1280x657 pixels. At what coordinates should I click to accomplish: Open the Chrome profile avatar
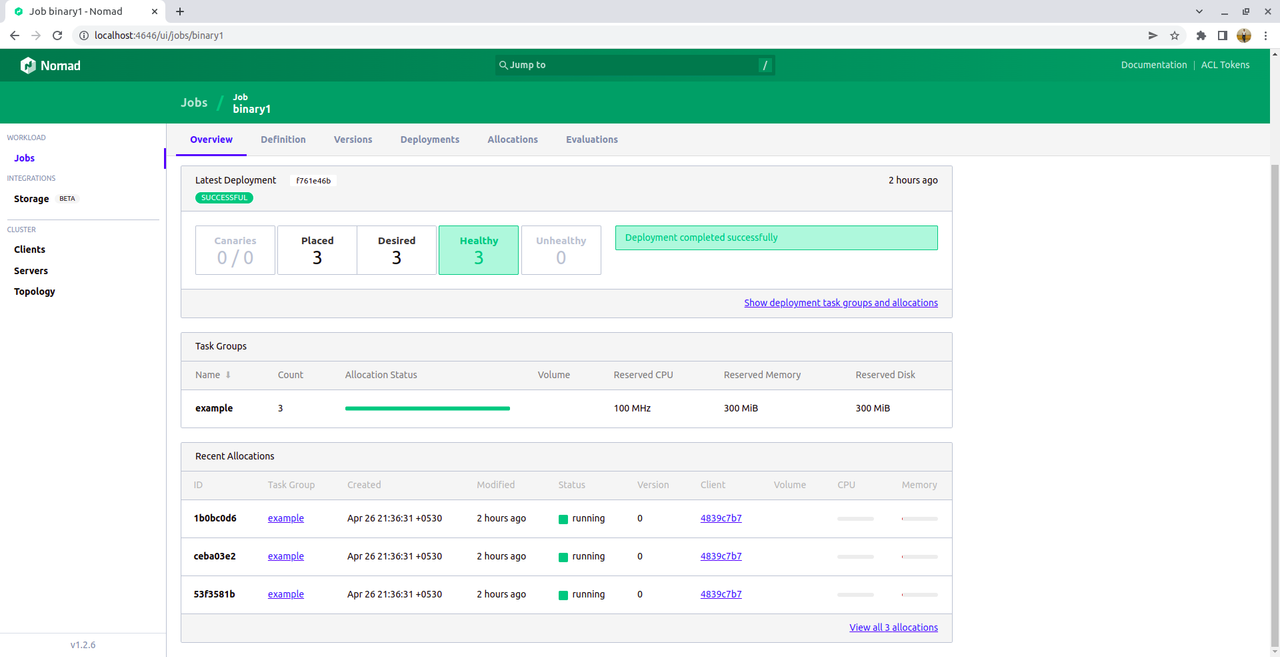[1244, 35]
